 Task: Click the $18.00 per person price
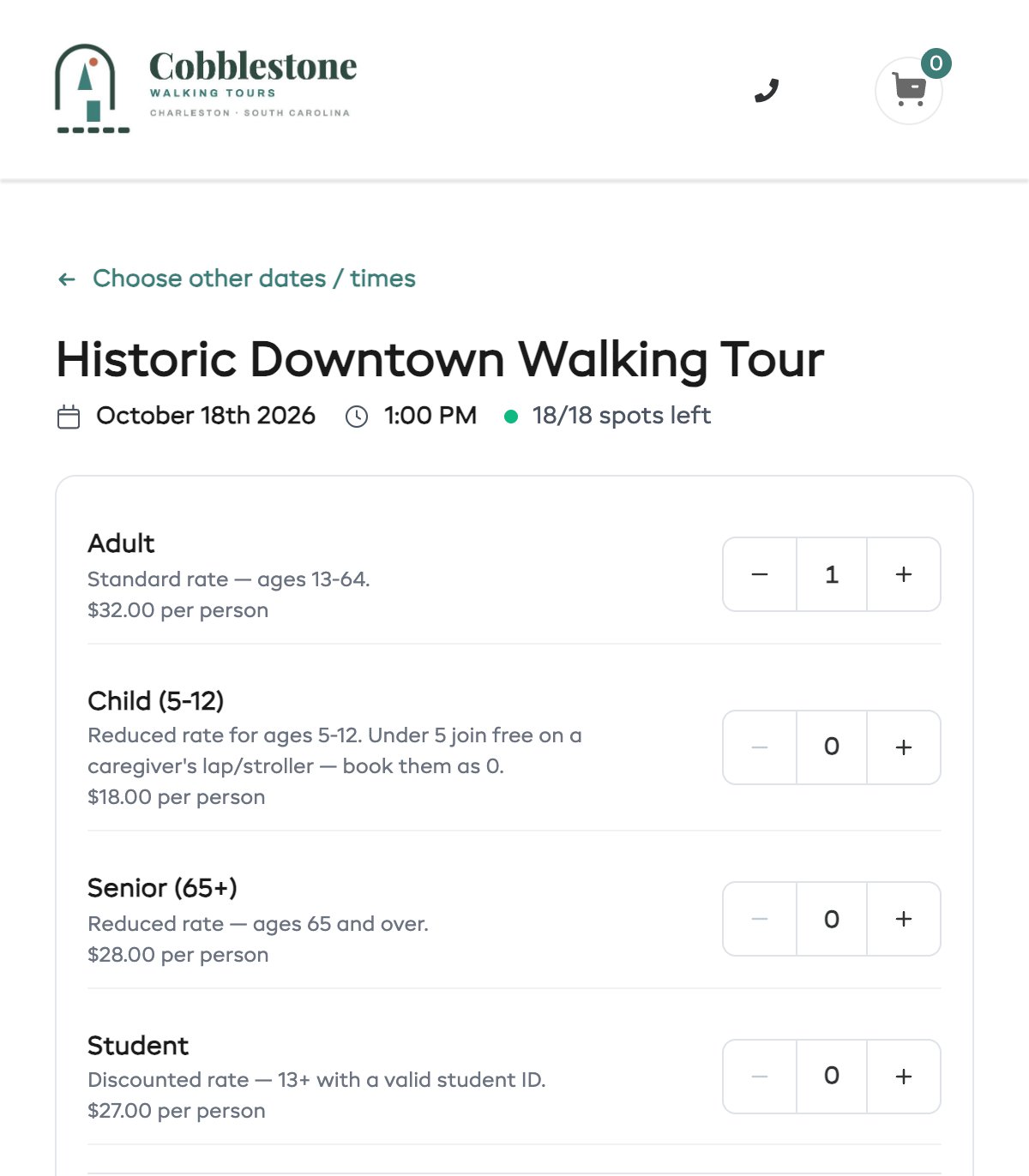point(176,797)
